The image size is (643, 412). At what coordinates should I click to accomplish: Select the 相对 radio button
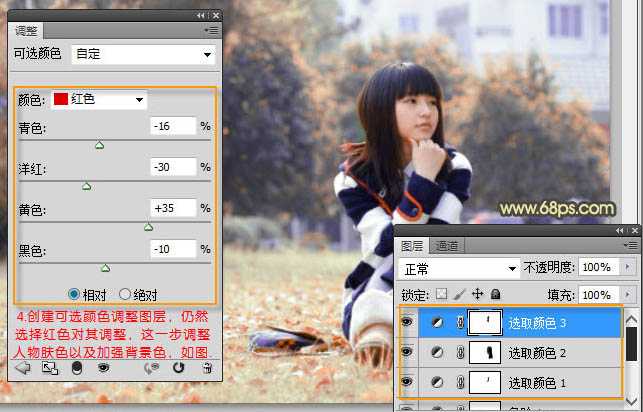point(74,294)
